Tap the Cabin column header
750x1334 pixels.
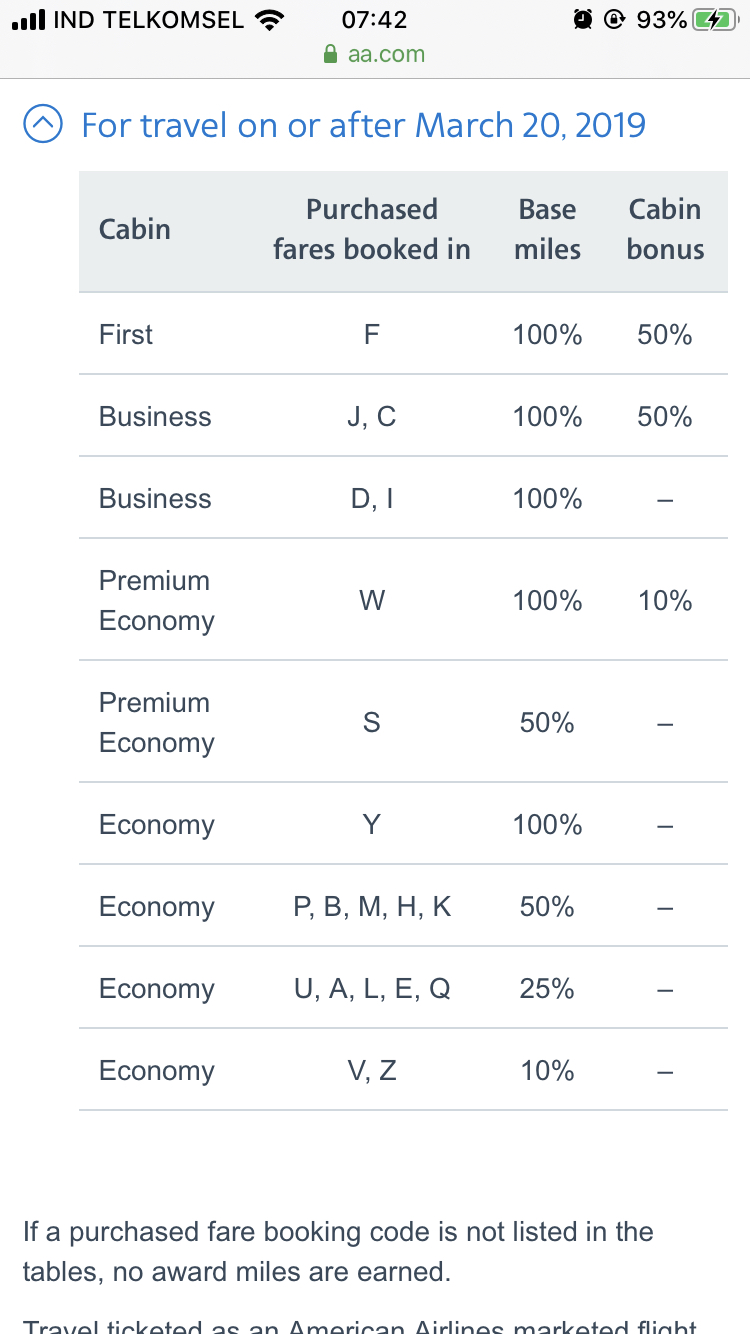pos(135,229)
